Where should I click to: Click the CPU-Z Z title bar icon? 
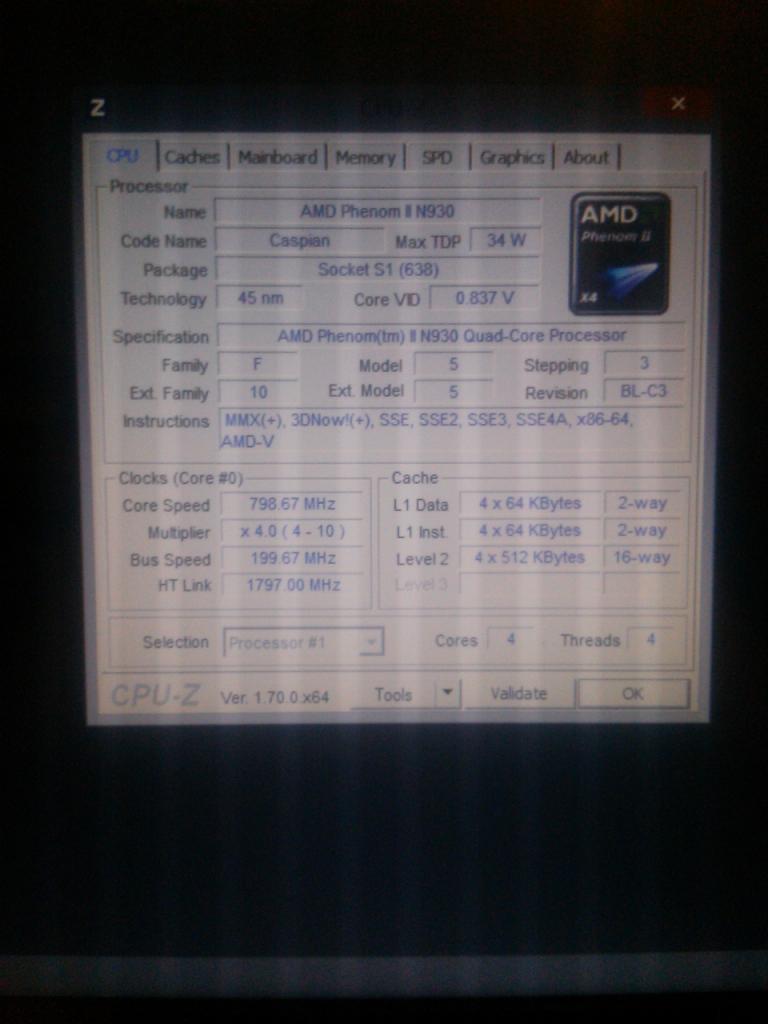(x=97, y=107)
